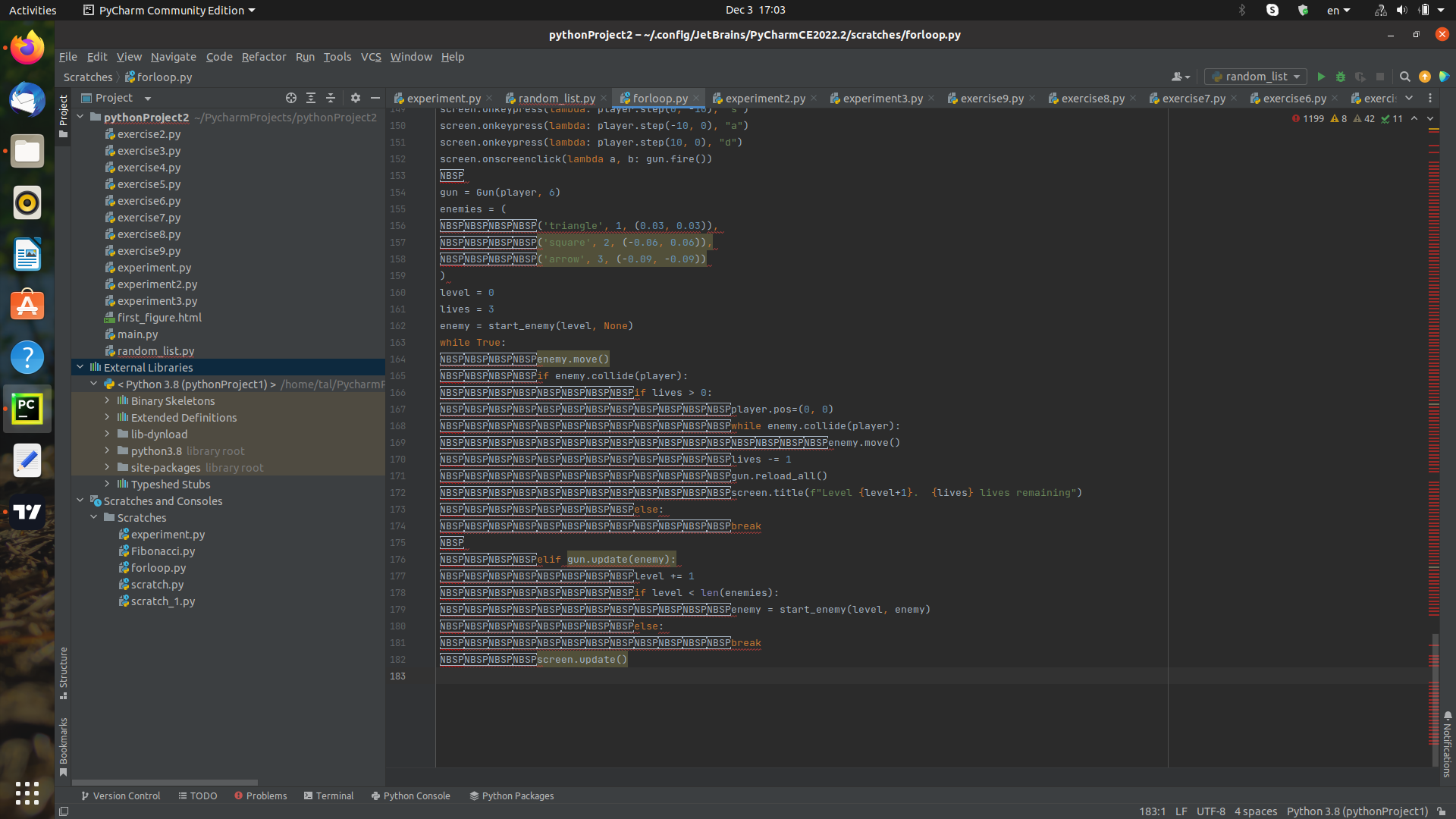Collapse the External Libraries node
Image resolution: width=1456 pixels, height=819 pixels.
point(80,367)
